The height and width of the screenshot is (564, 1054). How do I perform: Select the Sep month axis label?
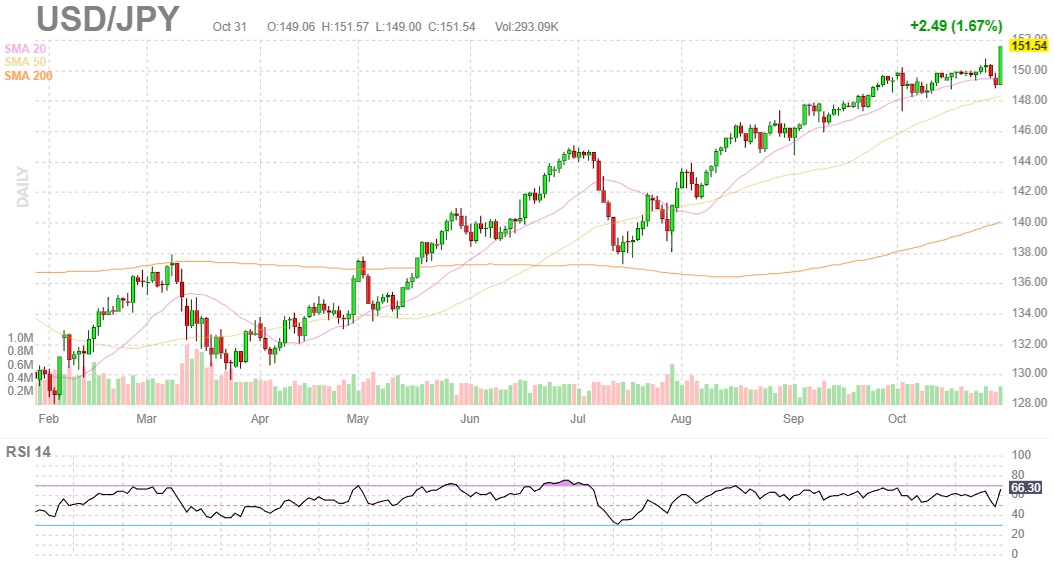793,419
